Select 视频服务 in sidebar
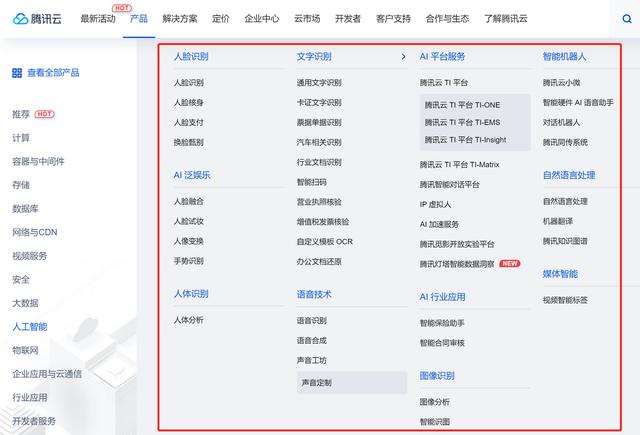The height and width of the screenshot is (435, 640). pyautogui.click(x=30, y=256)
